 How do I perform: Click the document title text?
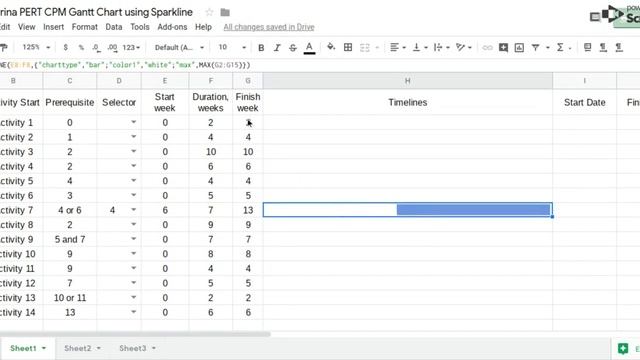coord(96,12)
